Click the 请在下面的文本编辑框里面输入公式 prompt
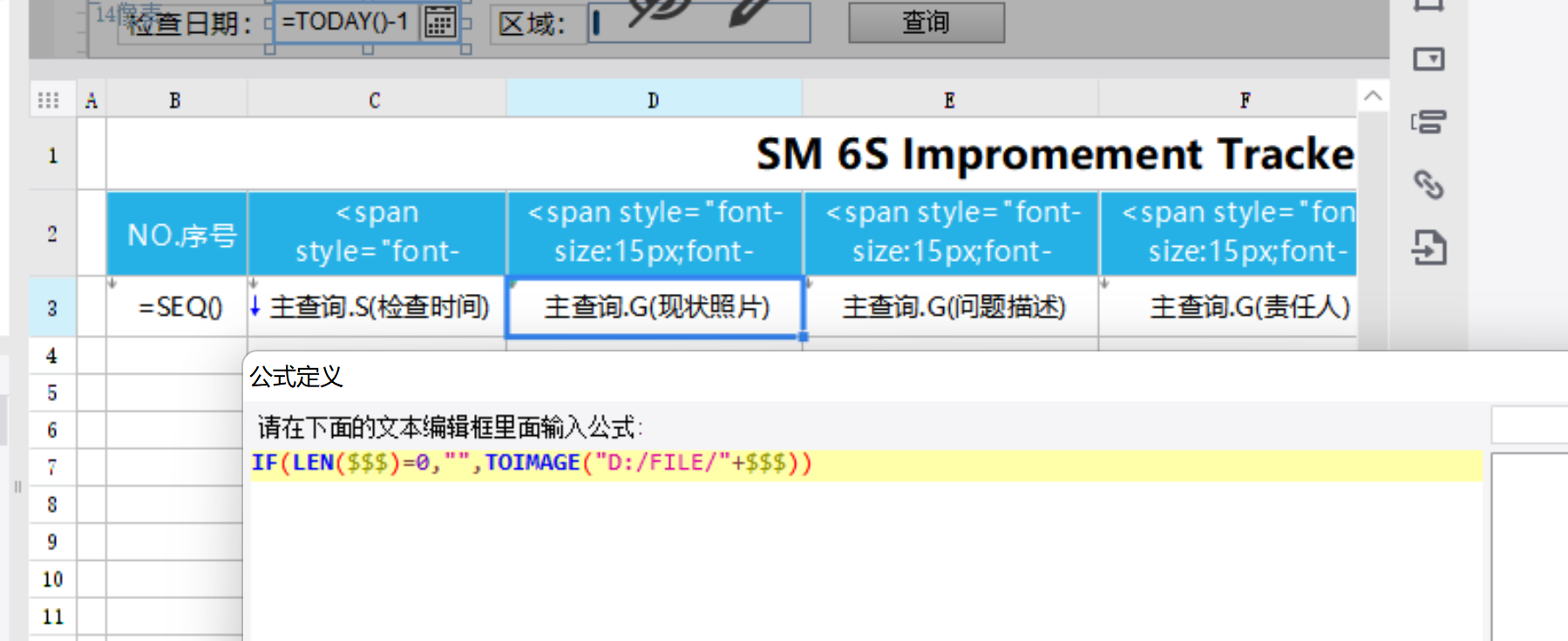This screenshot has height=641, width=1568. coord(450,427)
